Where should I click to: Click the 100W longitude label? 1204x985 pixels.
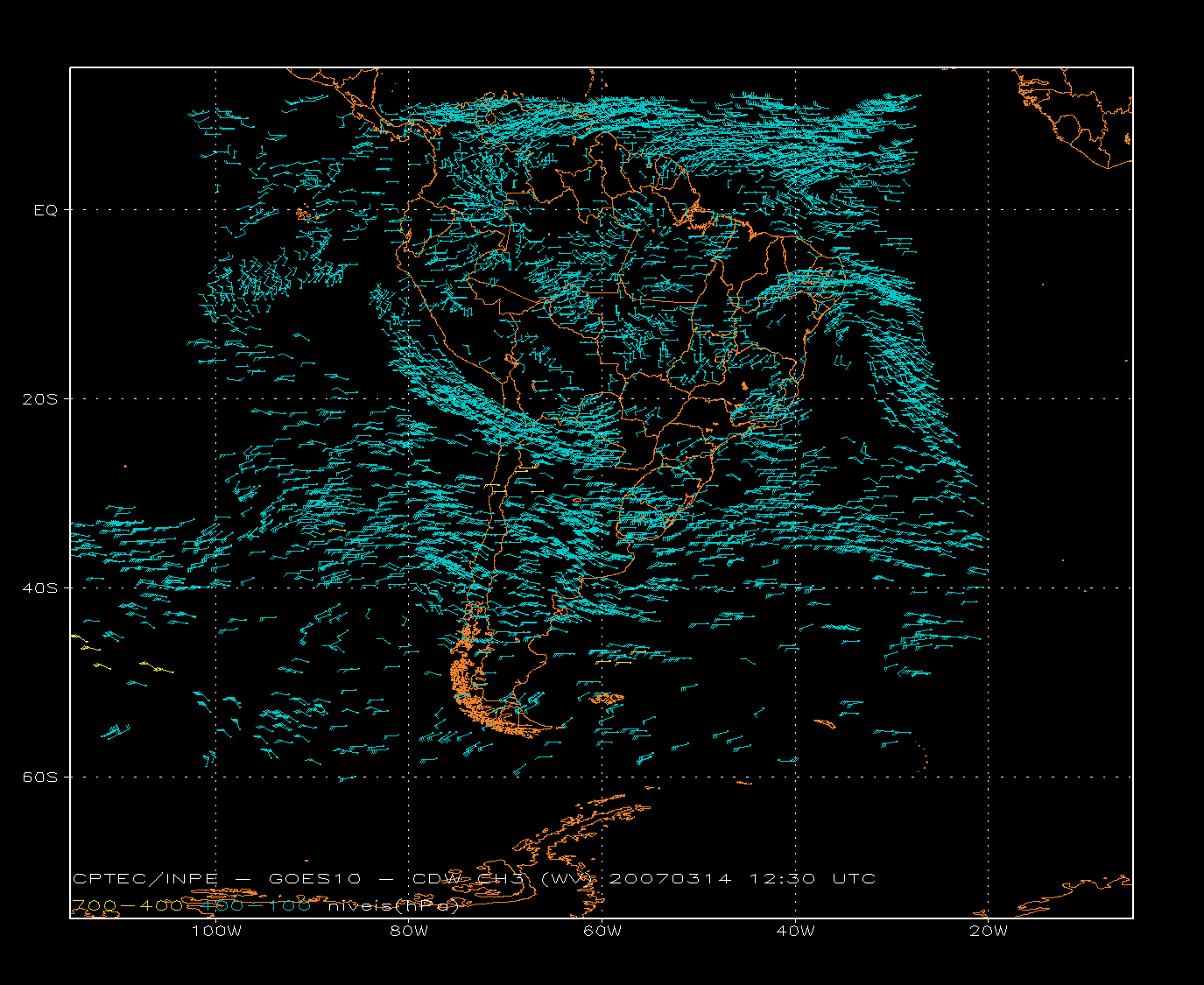[x=216, y=931]
